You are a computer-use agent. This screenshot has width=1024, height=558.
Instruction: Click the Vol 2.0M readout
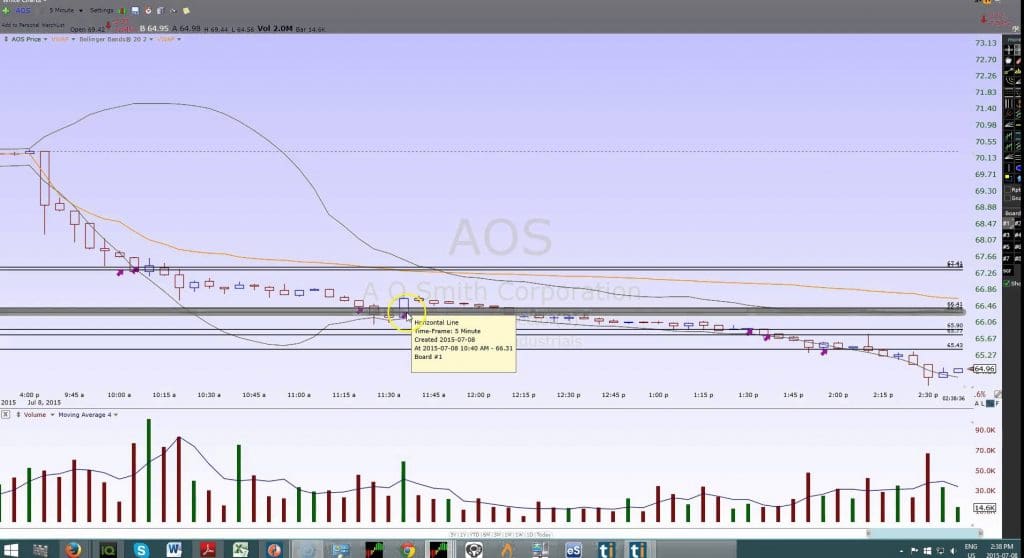(274, 28)
